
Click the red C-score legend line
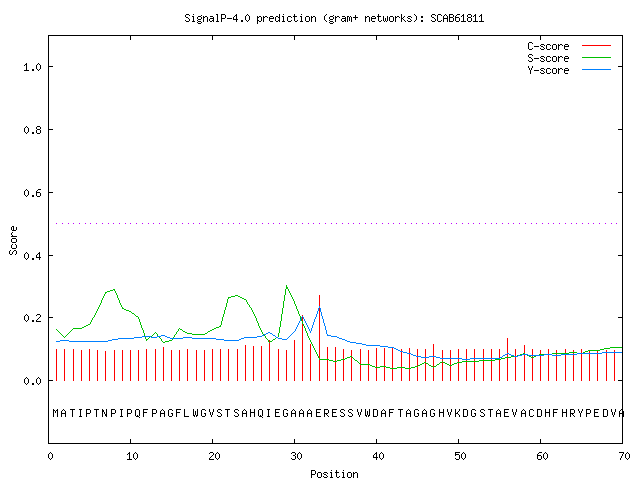pos(596,46)
